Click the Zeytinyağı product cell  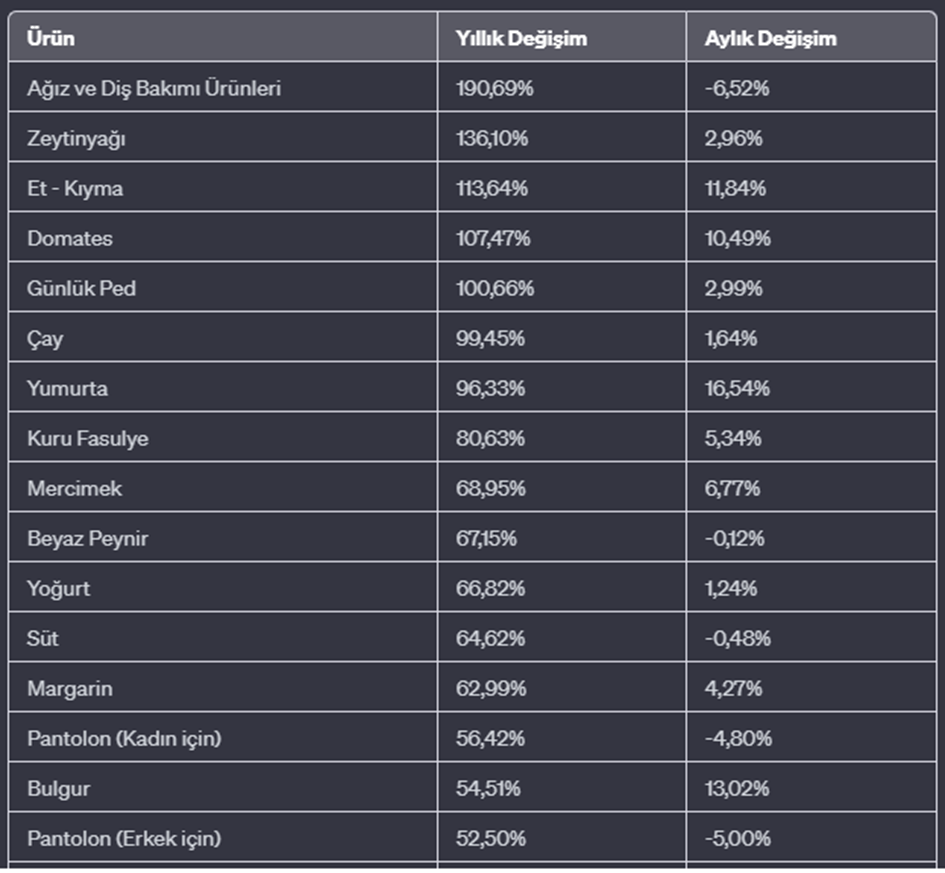(77, 139)
